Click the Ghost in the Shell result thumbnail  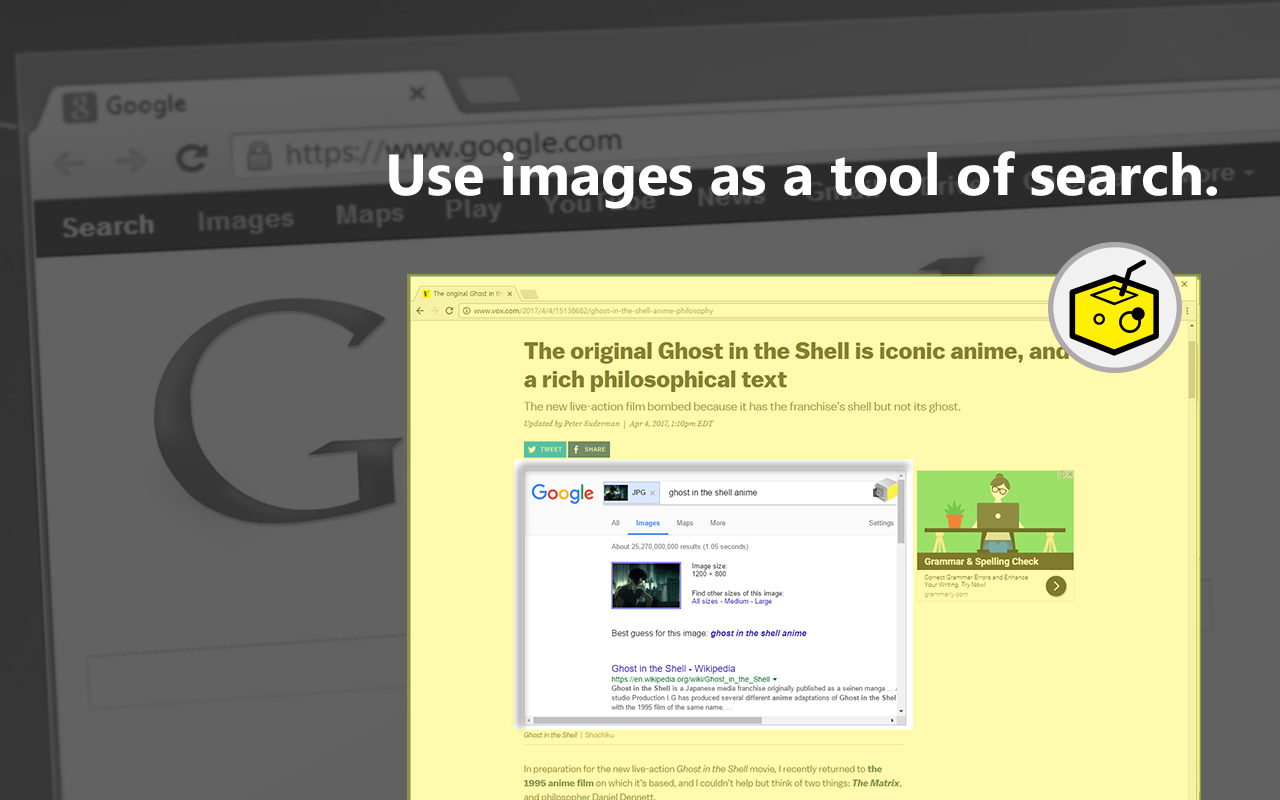point(646,585)
